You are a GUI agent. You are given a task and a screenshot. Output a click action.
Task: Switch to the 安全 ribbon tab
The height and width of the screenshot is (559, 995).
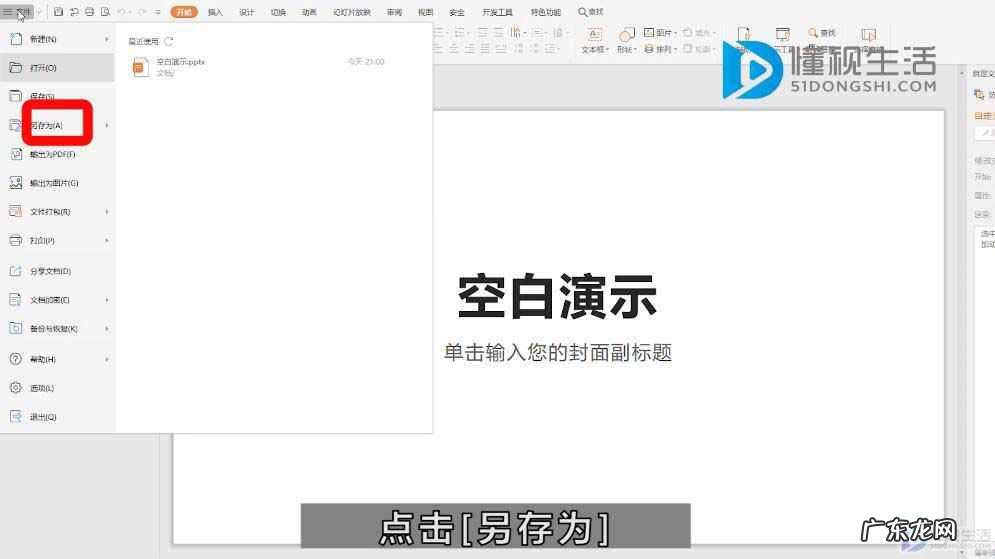tap(457, 12)
